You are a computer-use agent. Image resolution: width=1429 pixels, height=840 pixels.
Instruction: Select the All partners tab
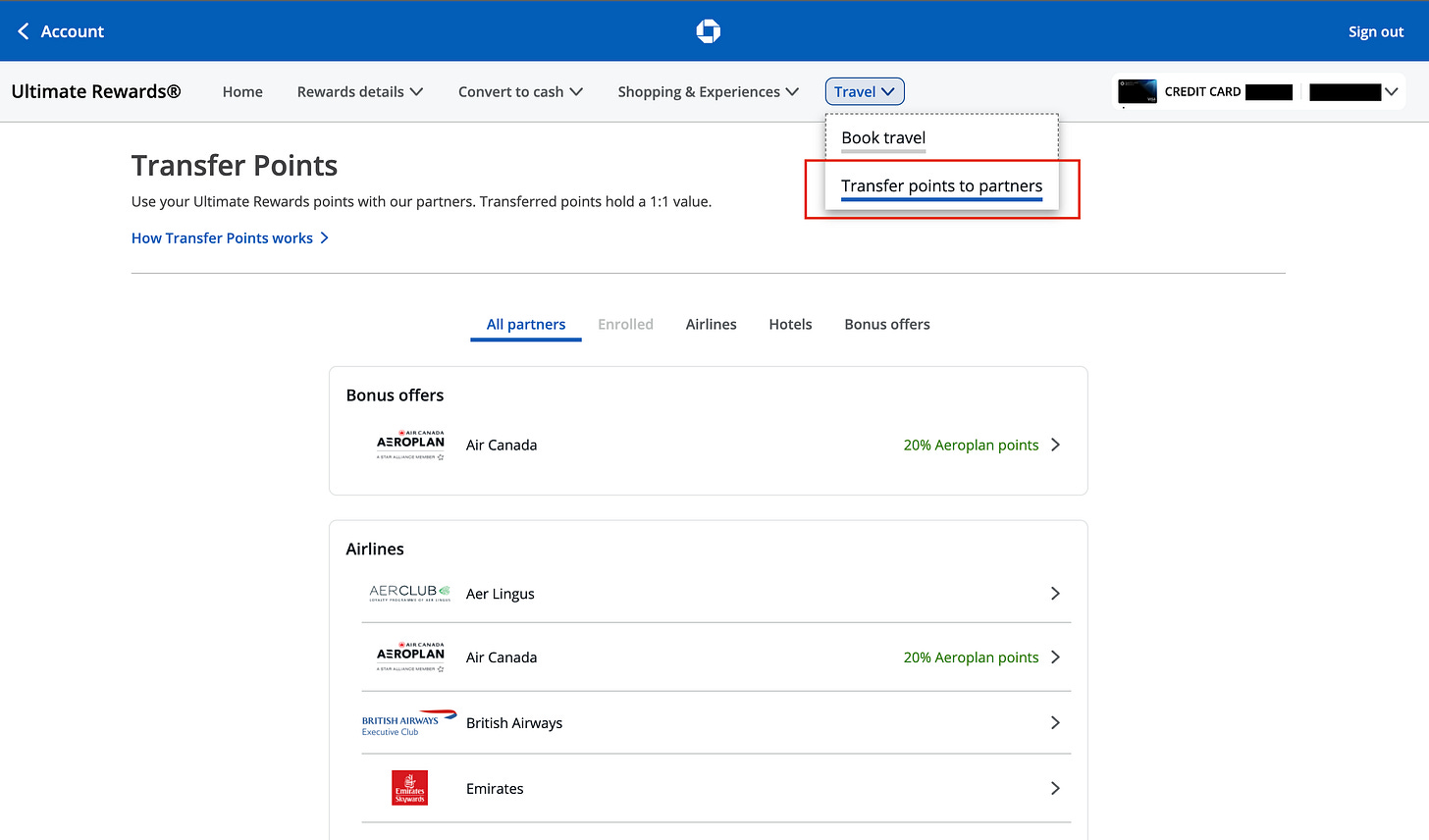526,325
